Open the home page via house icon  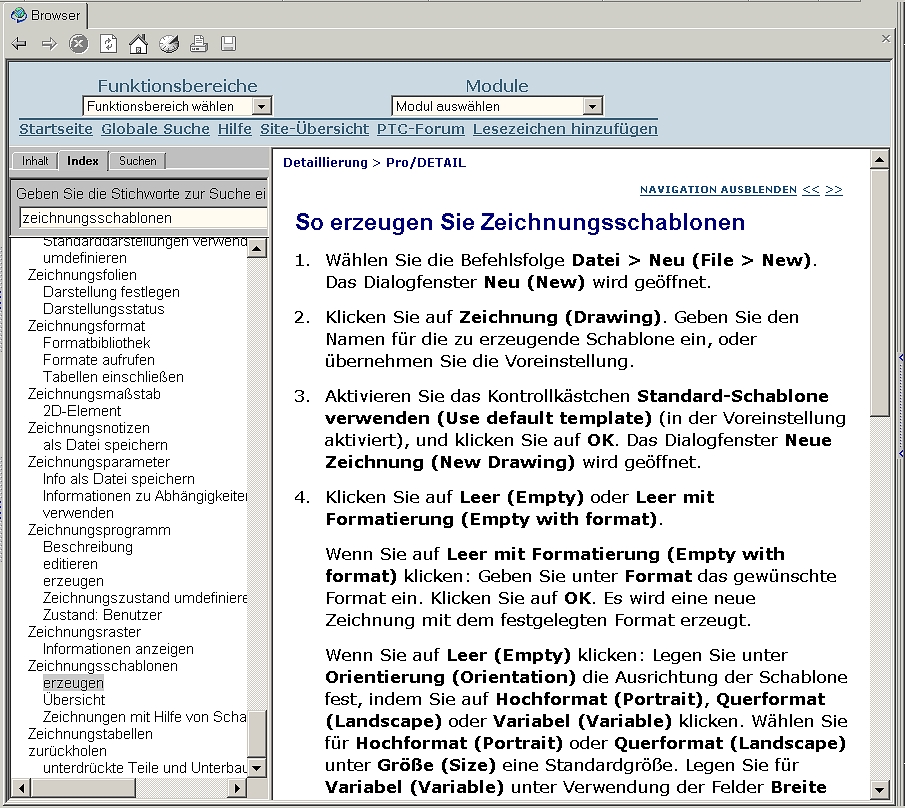[x=139, y=44]
